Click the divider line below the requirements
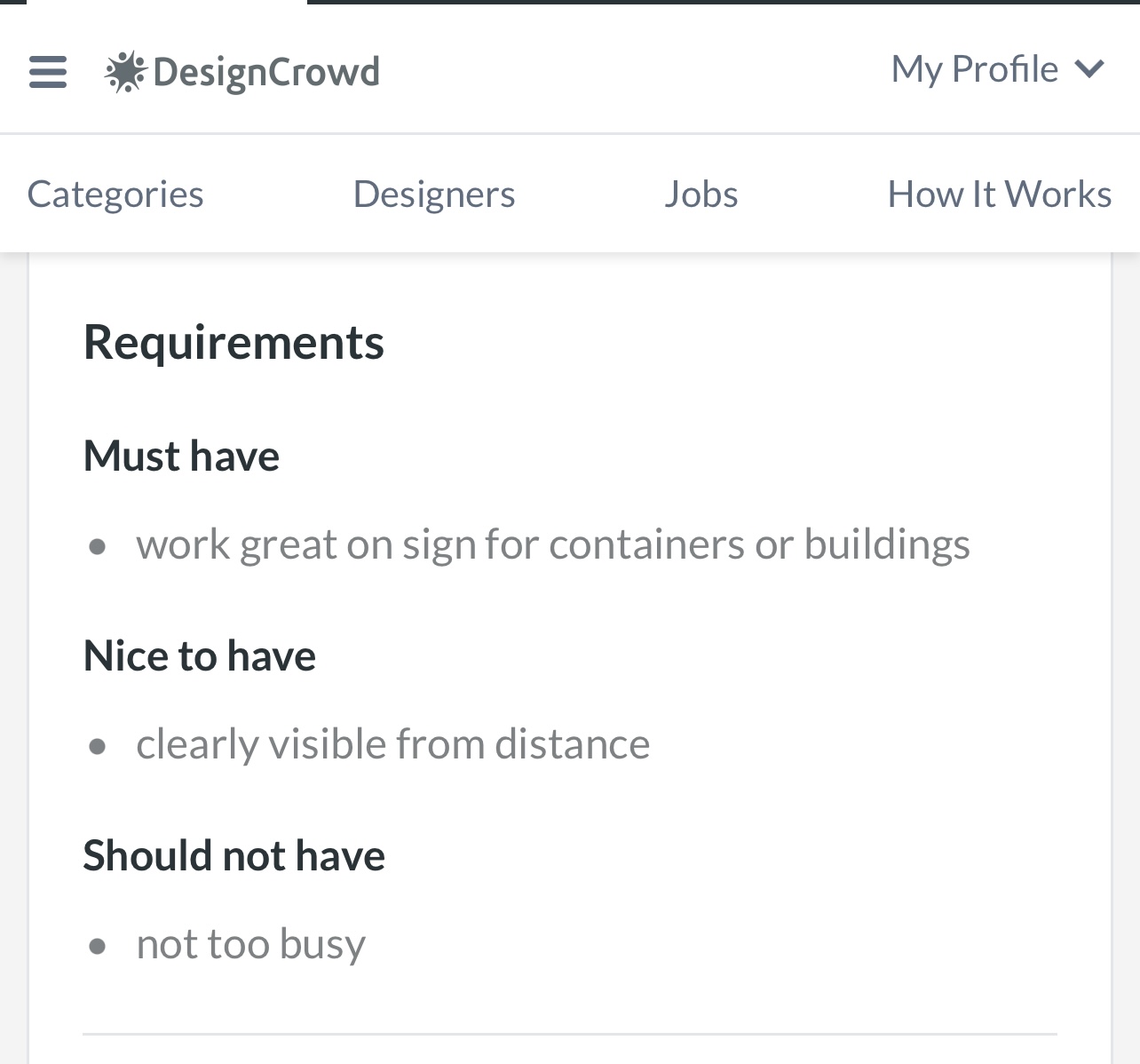The image size is (1140, 1064). (x=568, y=1033)
